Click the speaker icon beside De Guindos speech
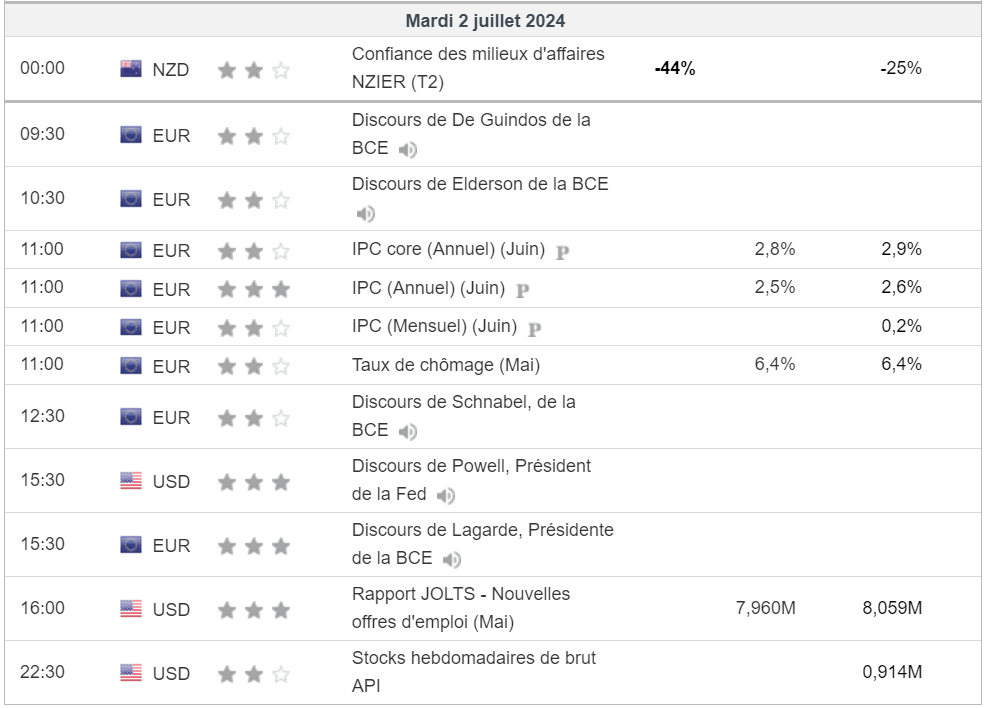The width and height of the screenshot is (986, 708). coord(407,150)
